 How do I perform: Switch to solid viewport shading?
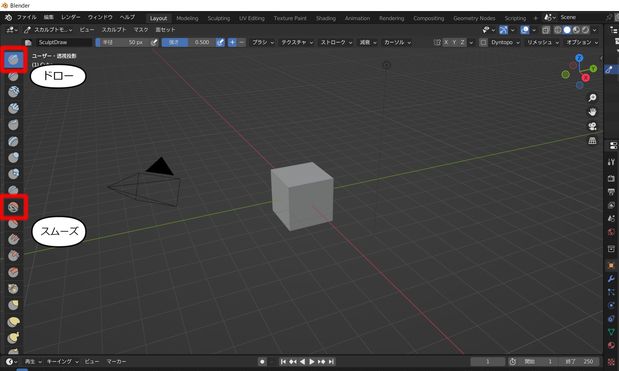pyautogui.click(x=567, y=30)
